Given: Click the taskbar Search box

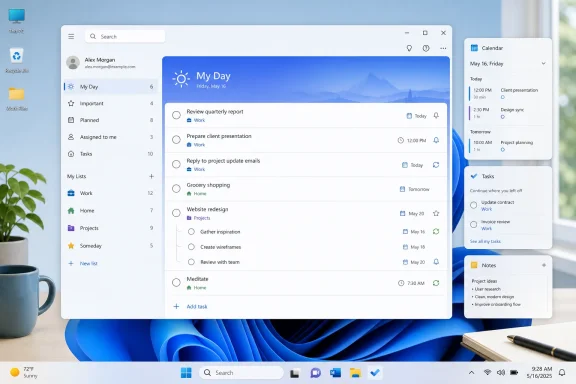Looking at the screenshot, I should (241, 373).
